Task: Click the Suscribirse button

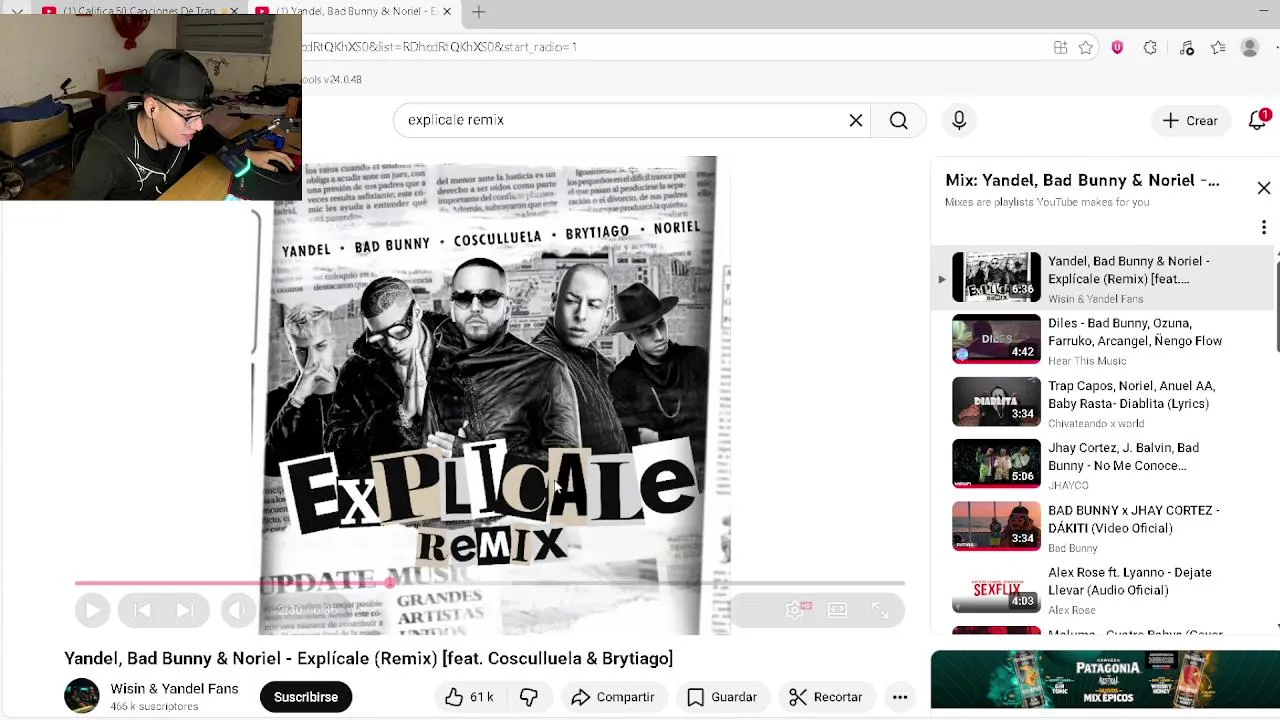Action: tap(306, 697)
